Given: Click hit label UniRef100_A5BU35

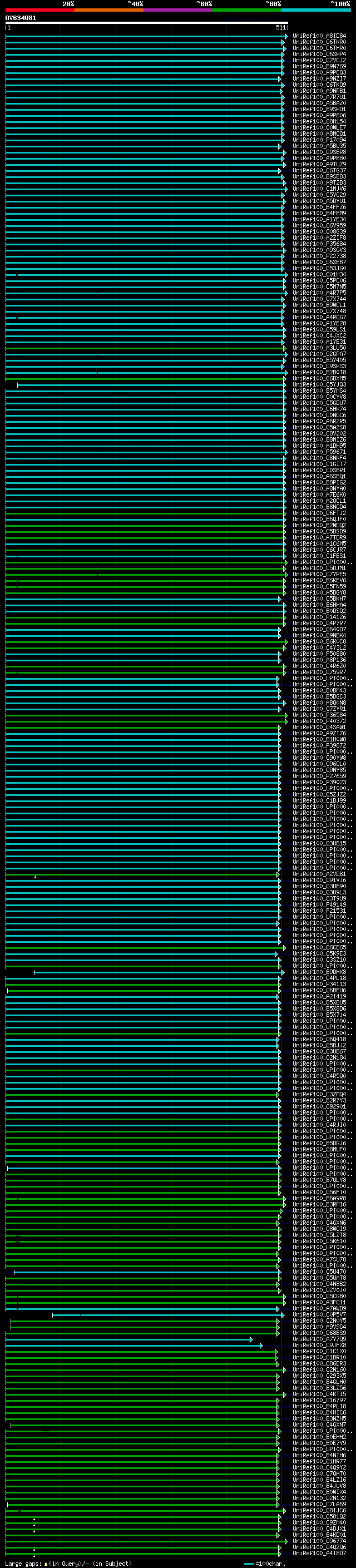Looking at the screenshot, I should click(x=319, y=146).
